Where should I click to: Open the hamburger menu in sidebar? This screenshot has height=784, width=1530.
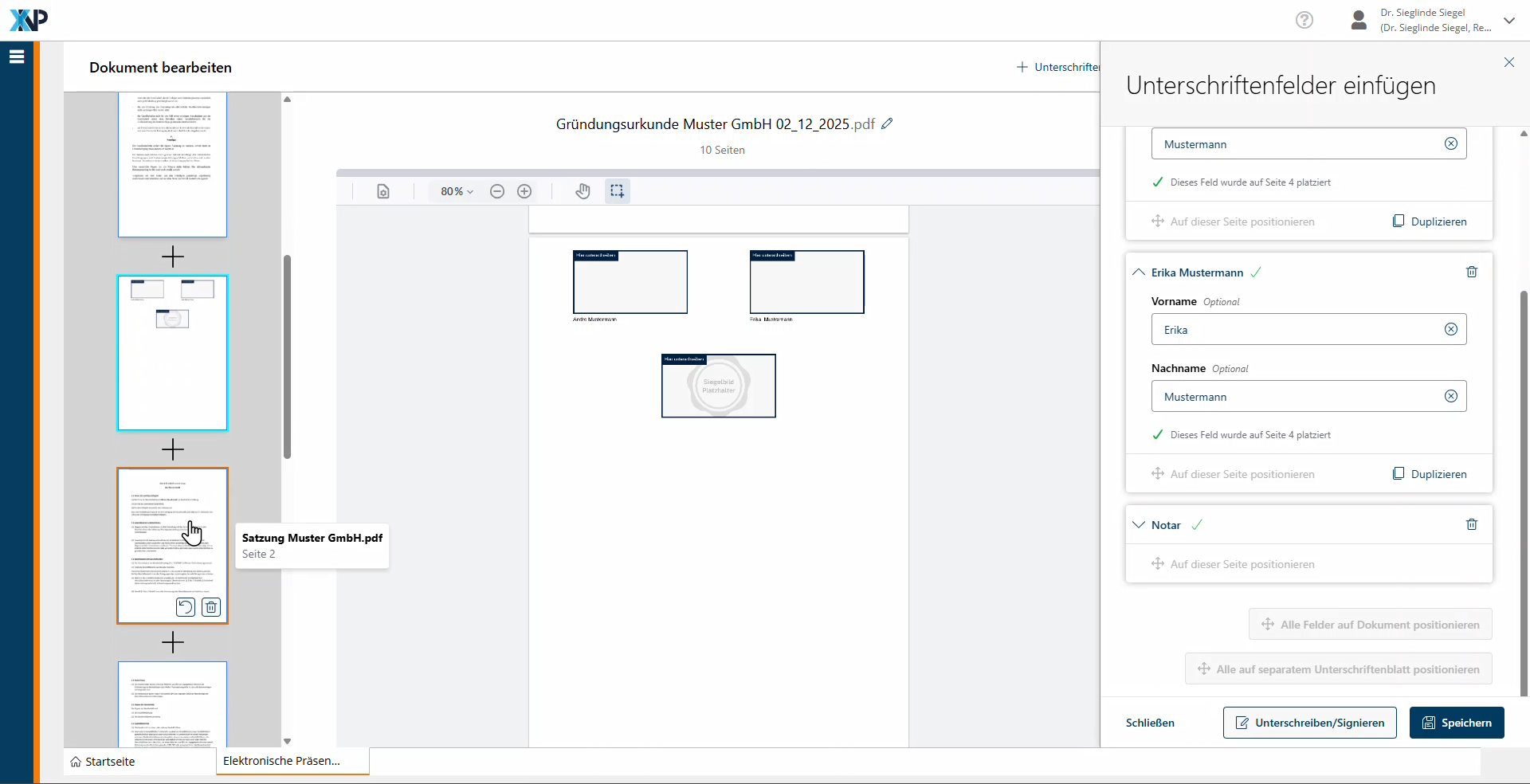pos(17,57)
